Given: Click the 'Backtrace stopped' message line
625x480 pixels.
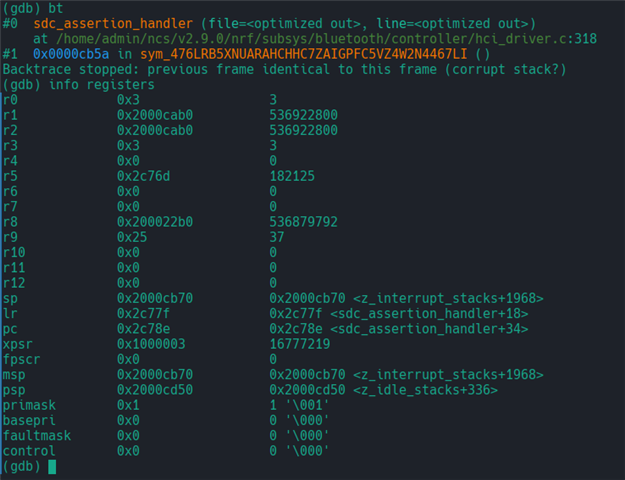Looking at the screenshot, I should [284, 69].
